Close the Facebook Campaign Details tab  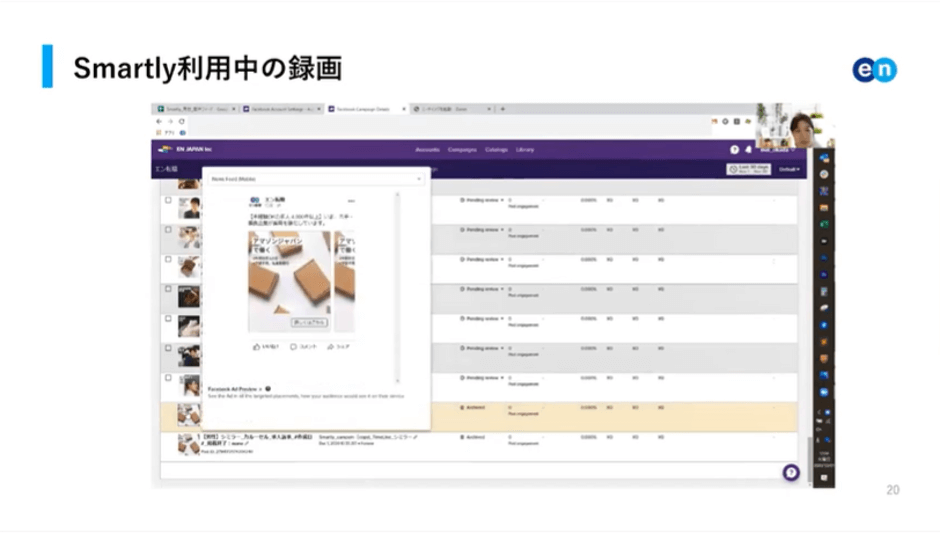click(x=404, y=109)
